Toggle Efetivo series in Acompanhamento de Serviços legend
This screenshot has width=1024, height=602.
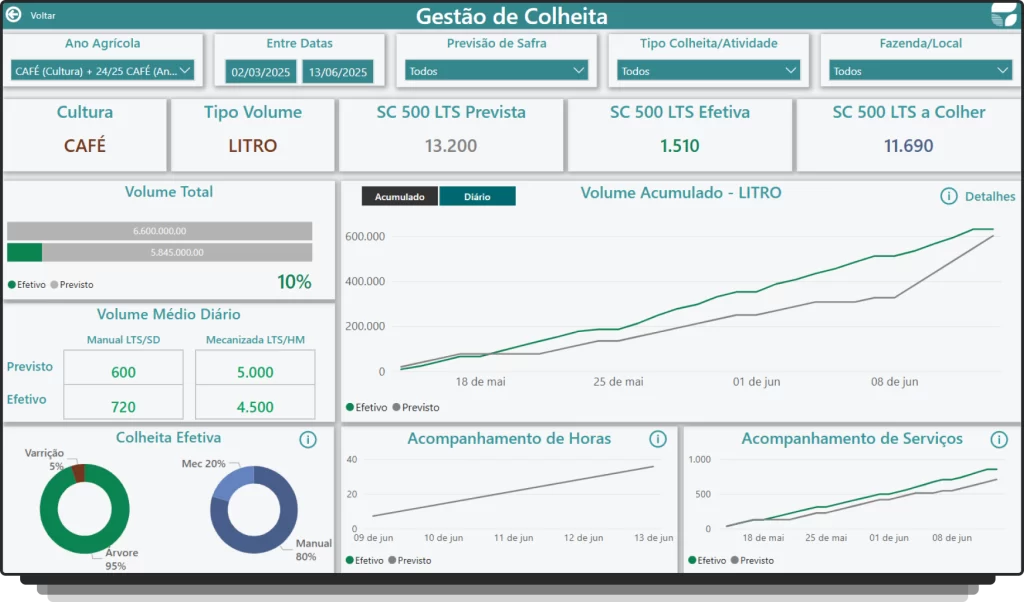click(692, 561)
